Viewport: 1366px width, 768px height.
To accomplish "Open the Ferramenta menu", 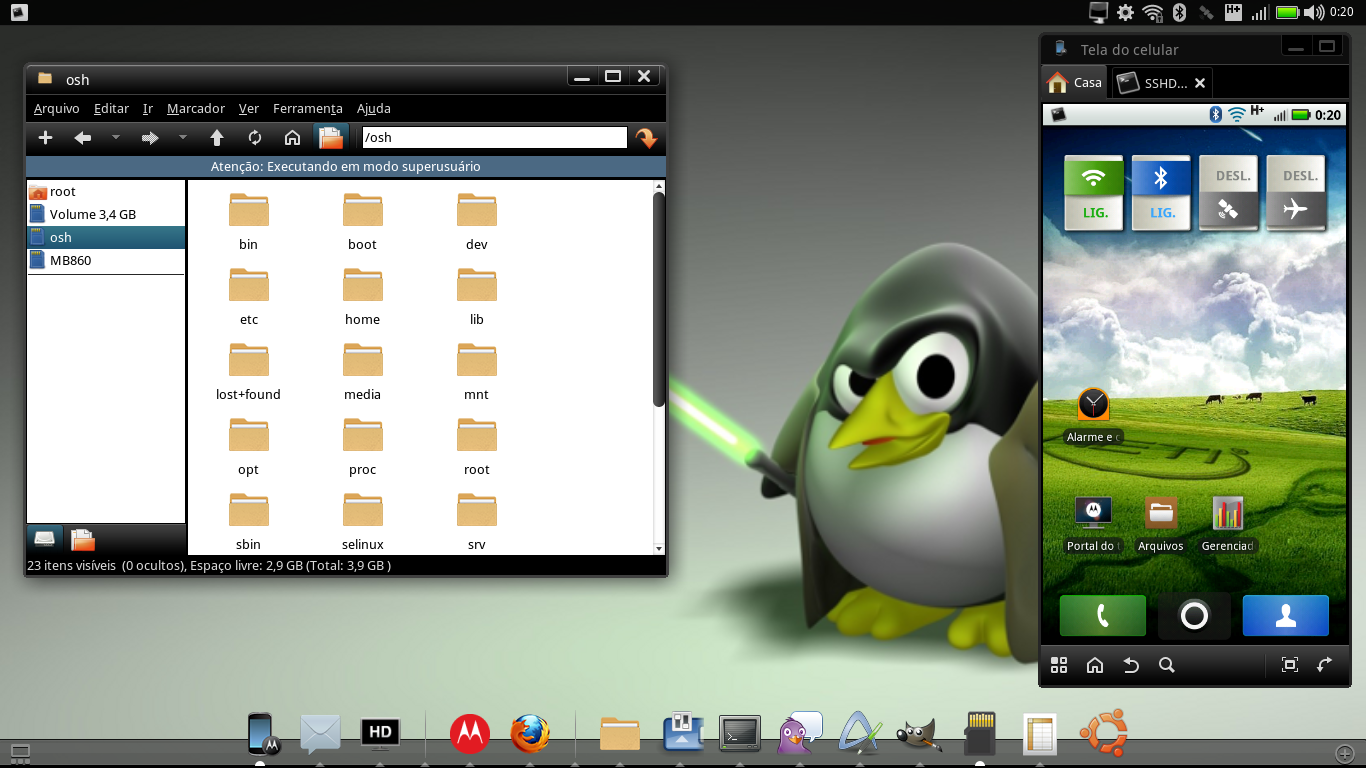I will pyautogui.click(x=307, y=108).
